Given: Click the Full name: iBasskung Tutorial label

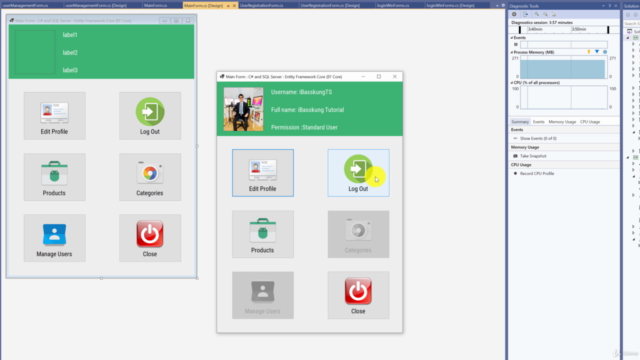Looking at the screenshot, I should (x=307, y=110).
